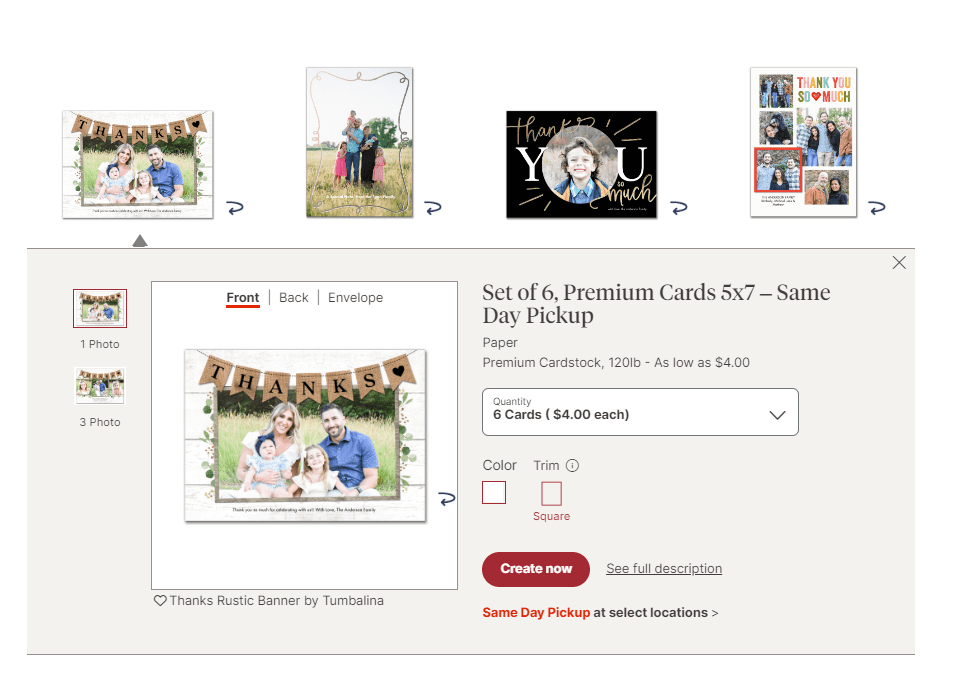Flip the black Thank You card

coord(678,208)
